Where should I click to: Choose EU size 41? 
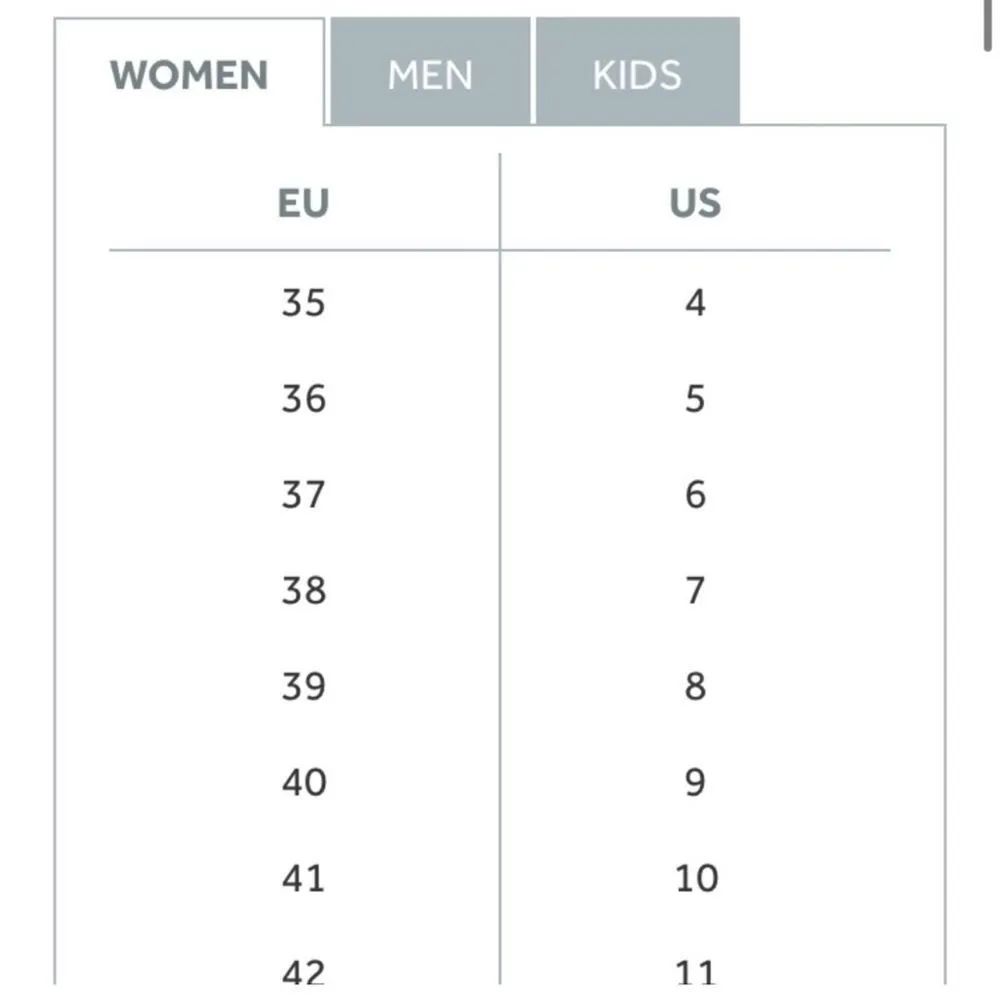(x=303, y=878)
